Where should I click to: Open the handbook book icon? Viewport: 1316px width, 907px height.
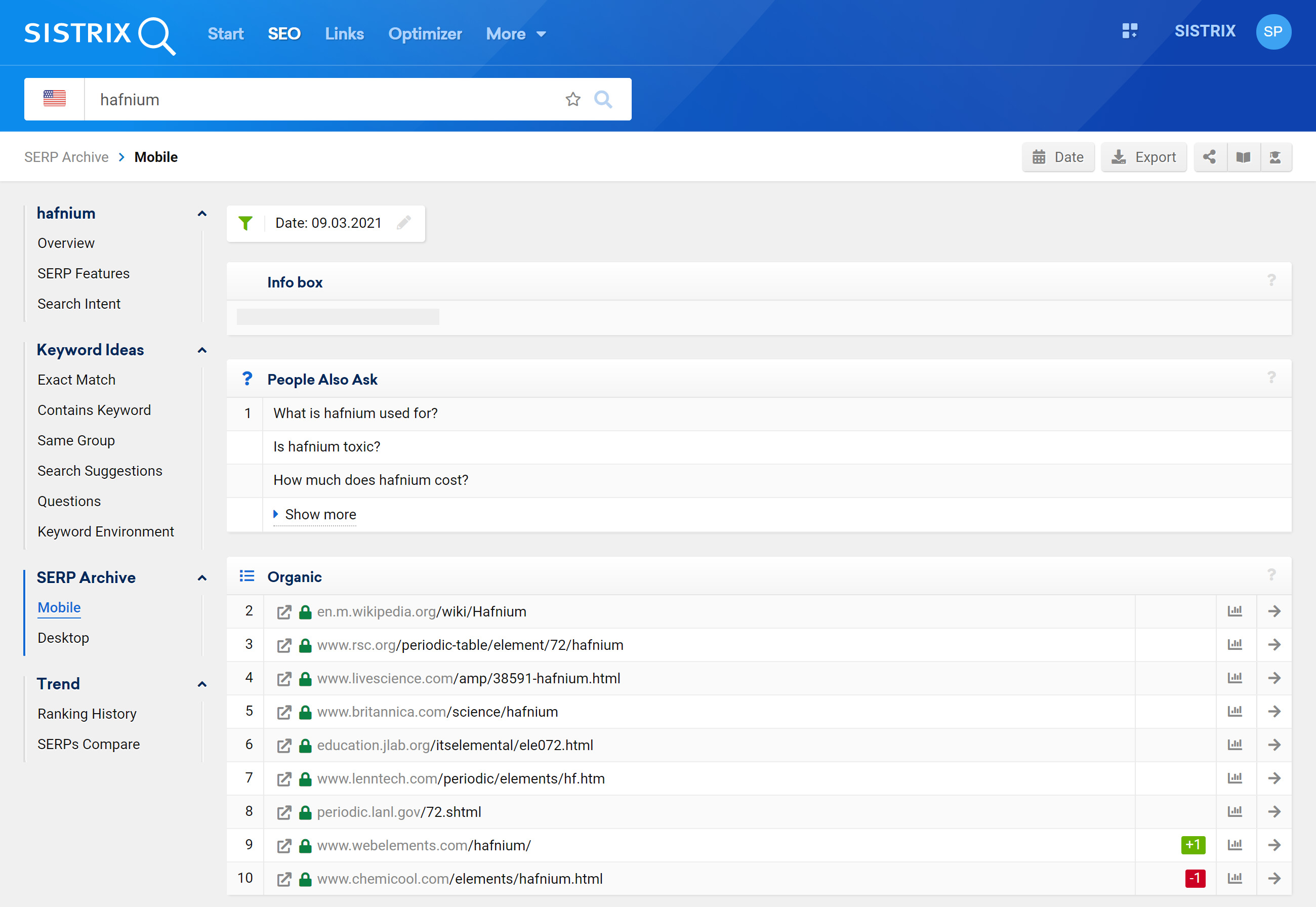click(1243, 157)
